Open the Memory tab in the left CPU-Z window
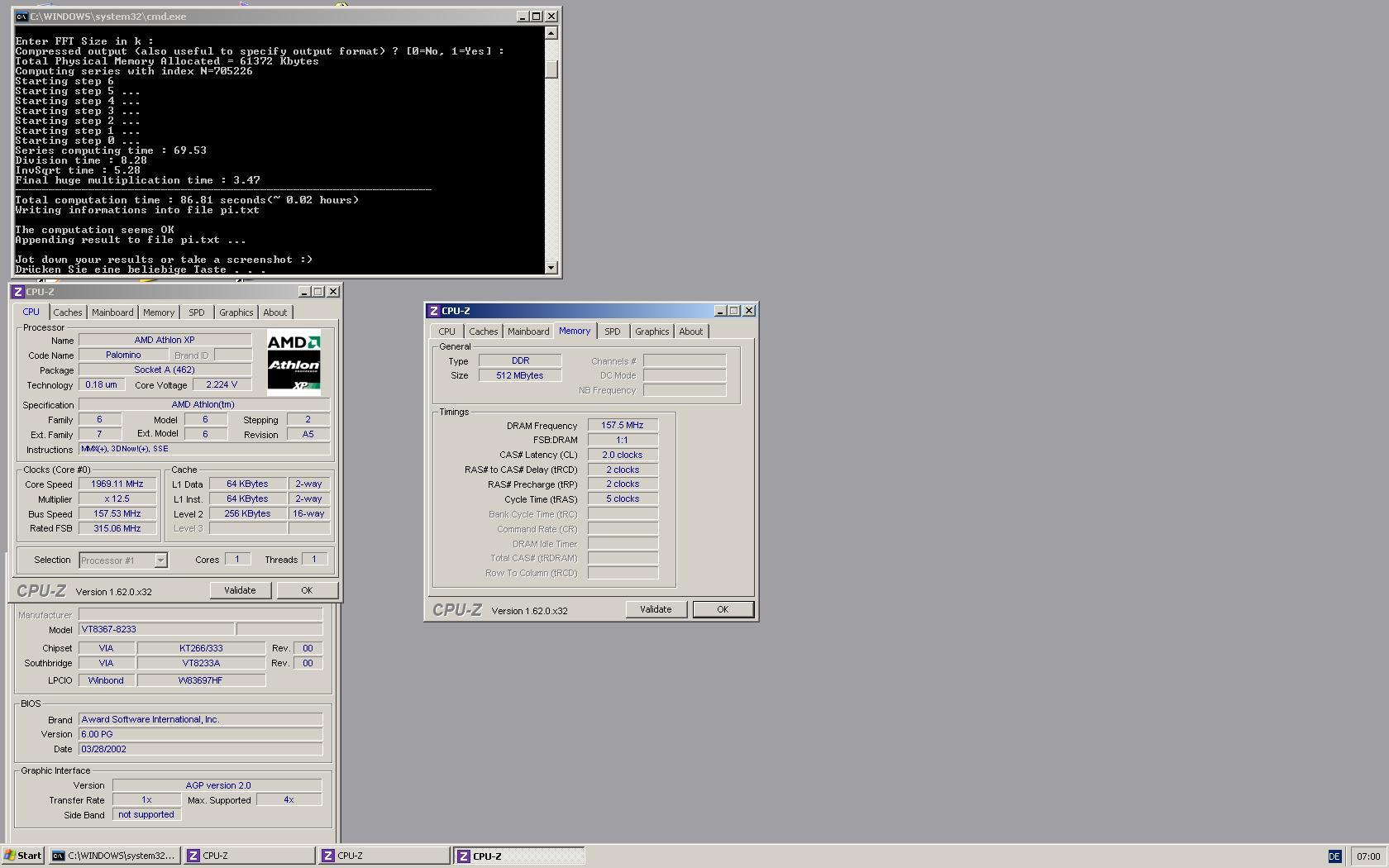This screenshot has height=868, width=1389. click(159, 312)
